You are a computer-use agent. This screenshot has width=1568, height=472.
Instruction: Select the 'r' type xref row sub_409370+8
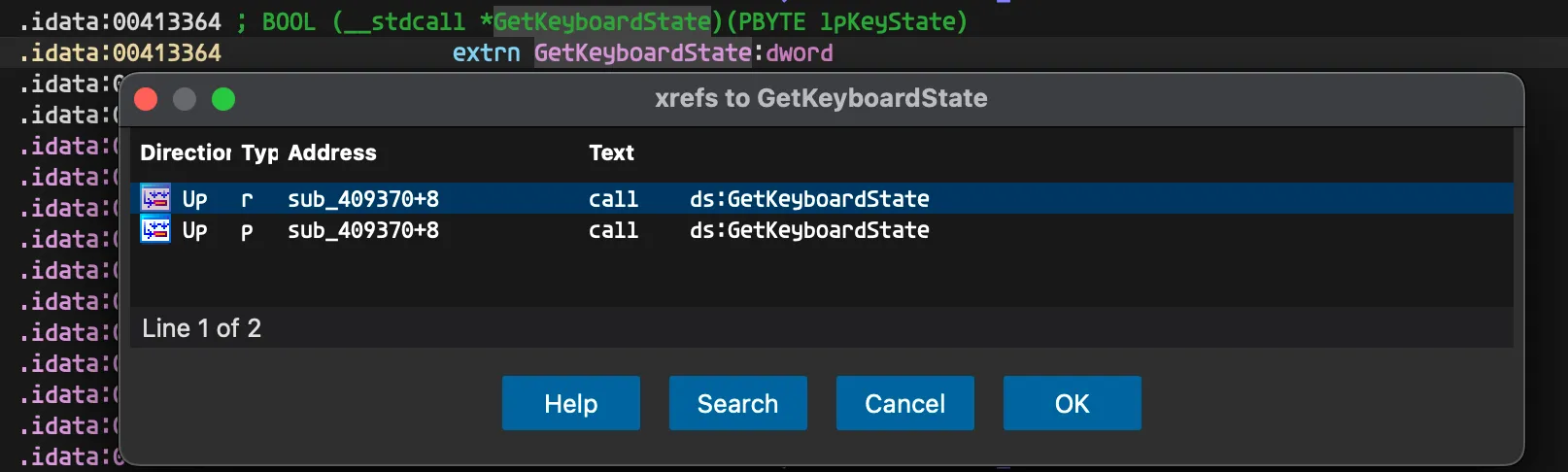point(822,198)
